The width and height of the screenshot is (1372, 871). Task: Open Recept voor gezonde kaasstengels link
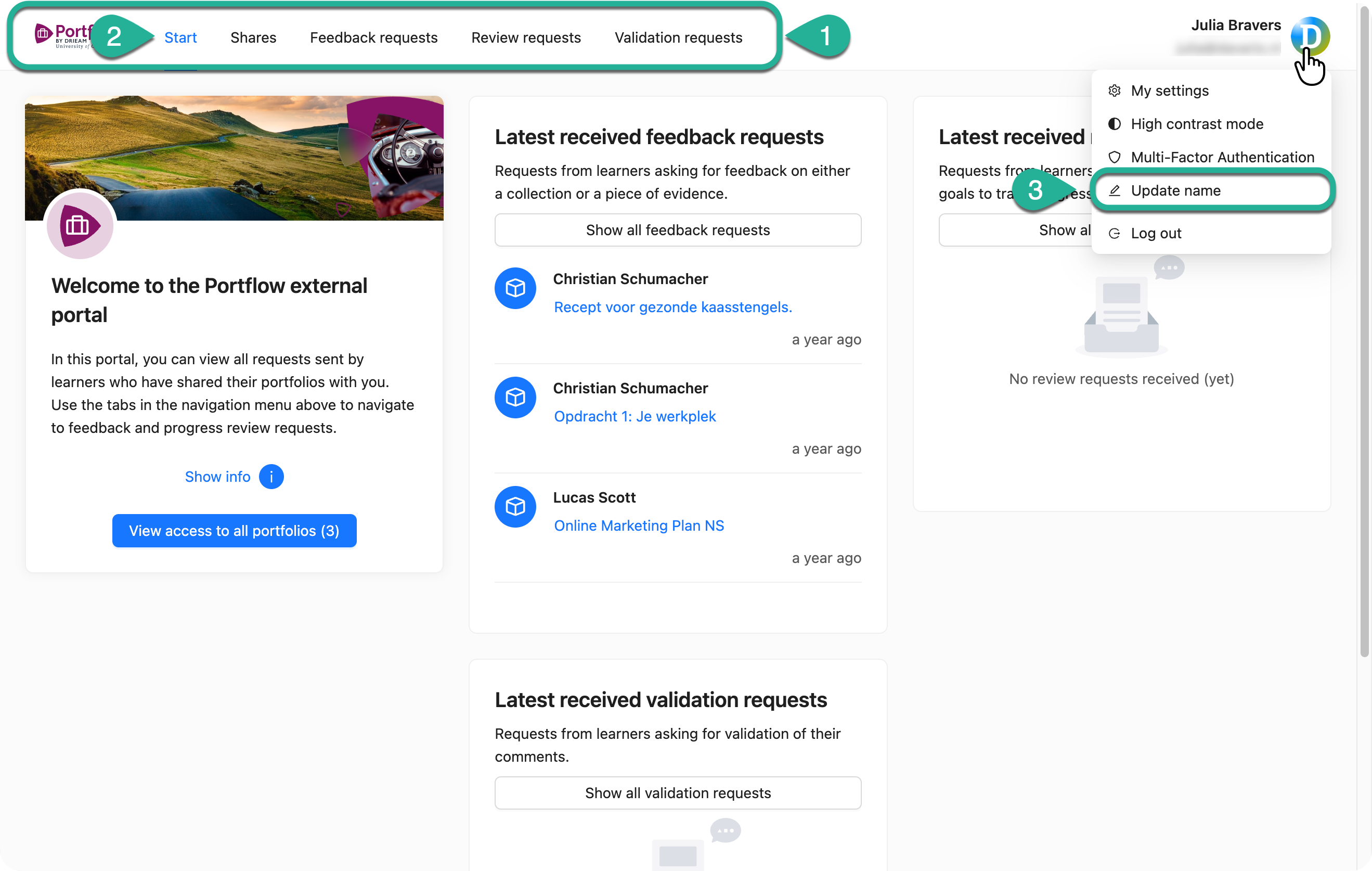tap(673, 308)
